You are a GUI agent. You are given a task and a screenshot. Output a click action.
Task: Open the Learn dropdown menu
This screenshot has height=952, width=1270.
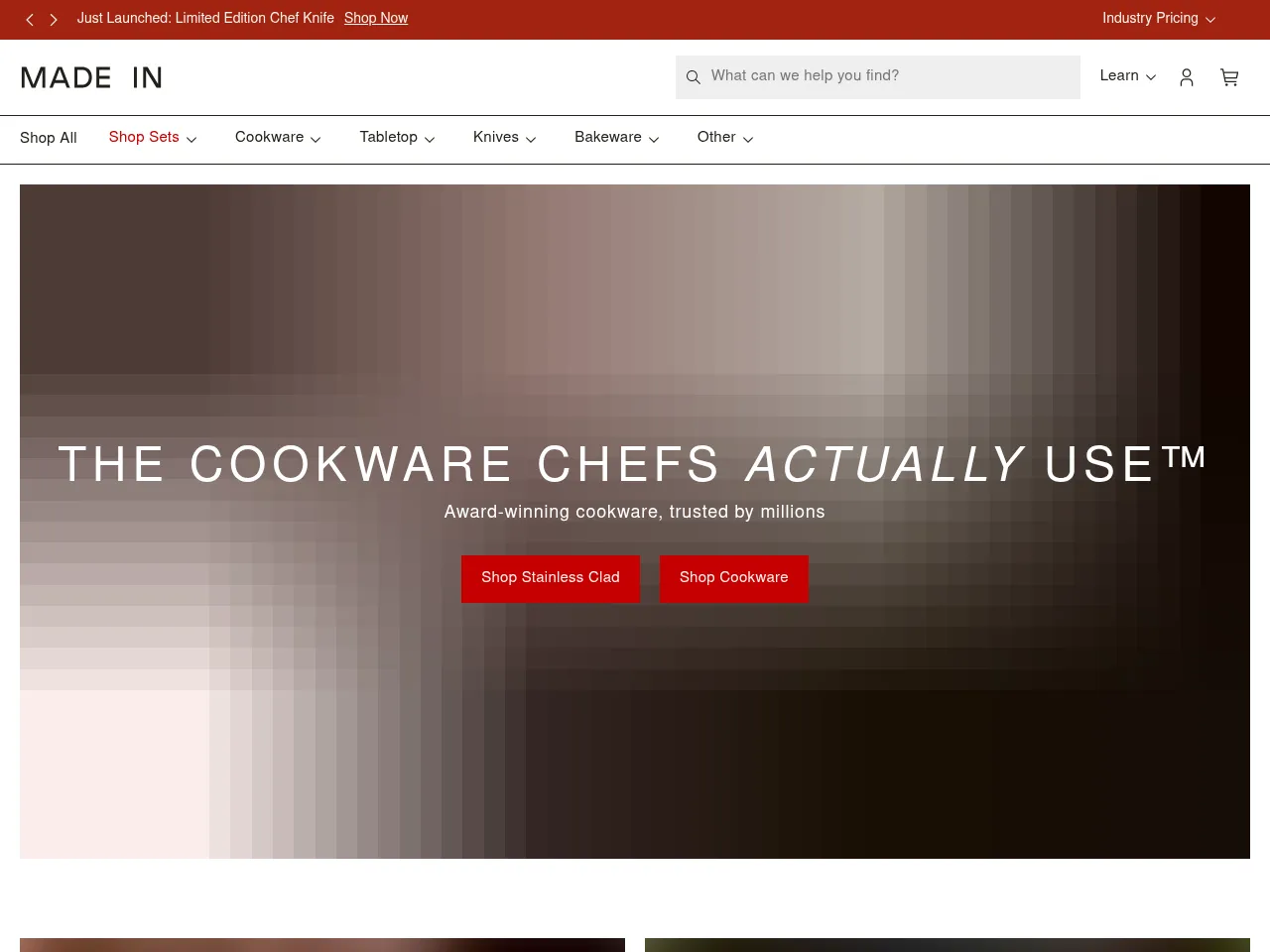[1127, 76]
